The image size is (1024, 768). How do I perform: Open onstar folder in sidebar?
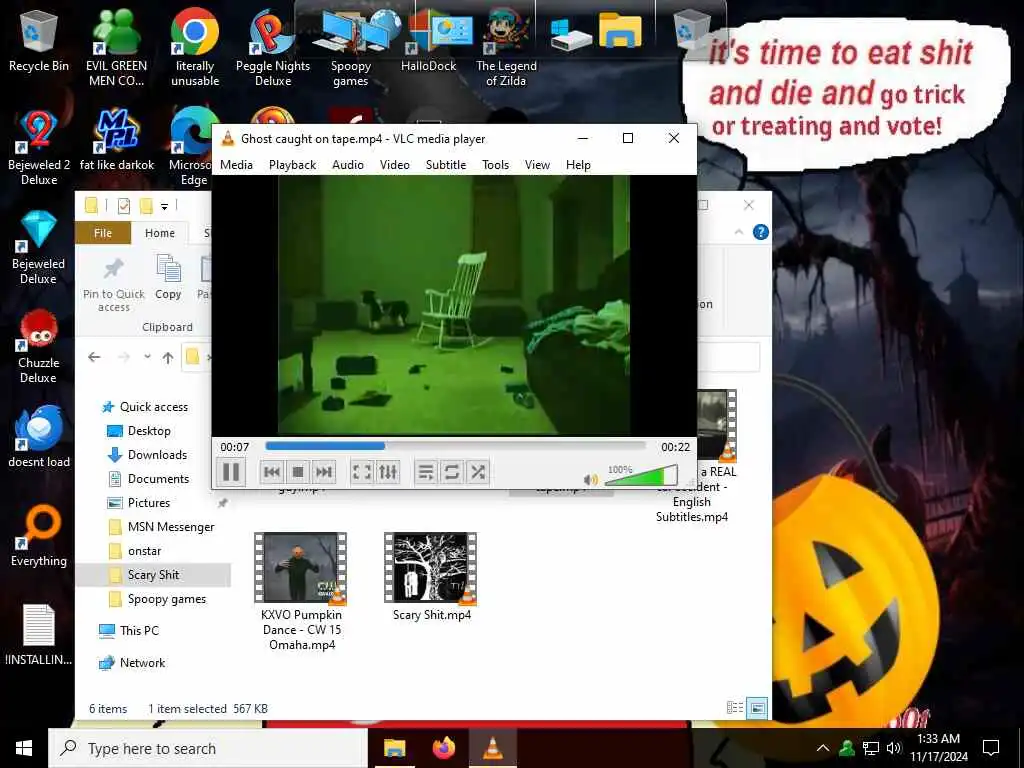pyautogui.click(x=144, y=551)
